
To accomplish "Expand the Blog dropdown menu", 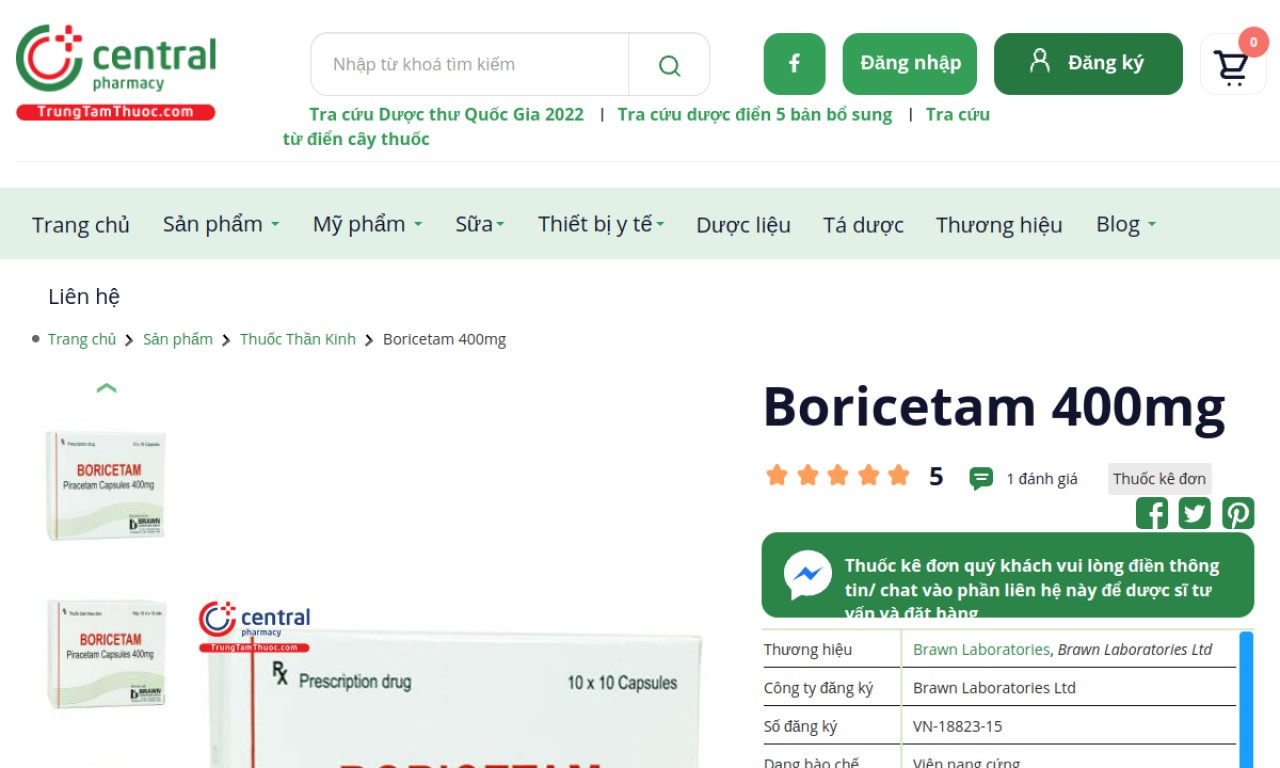I will click(1126, 224).
